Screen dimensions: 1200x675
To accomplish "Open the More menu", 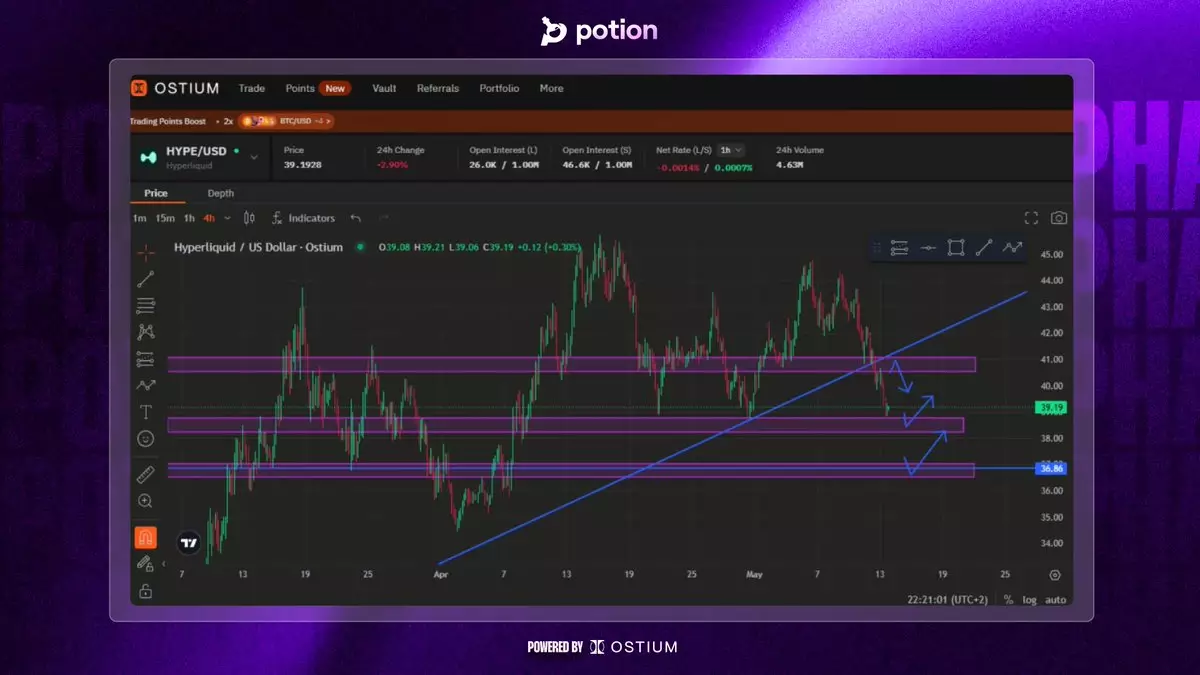I will point(551,88).
